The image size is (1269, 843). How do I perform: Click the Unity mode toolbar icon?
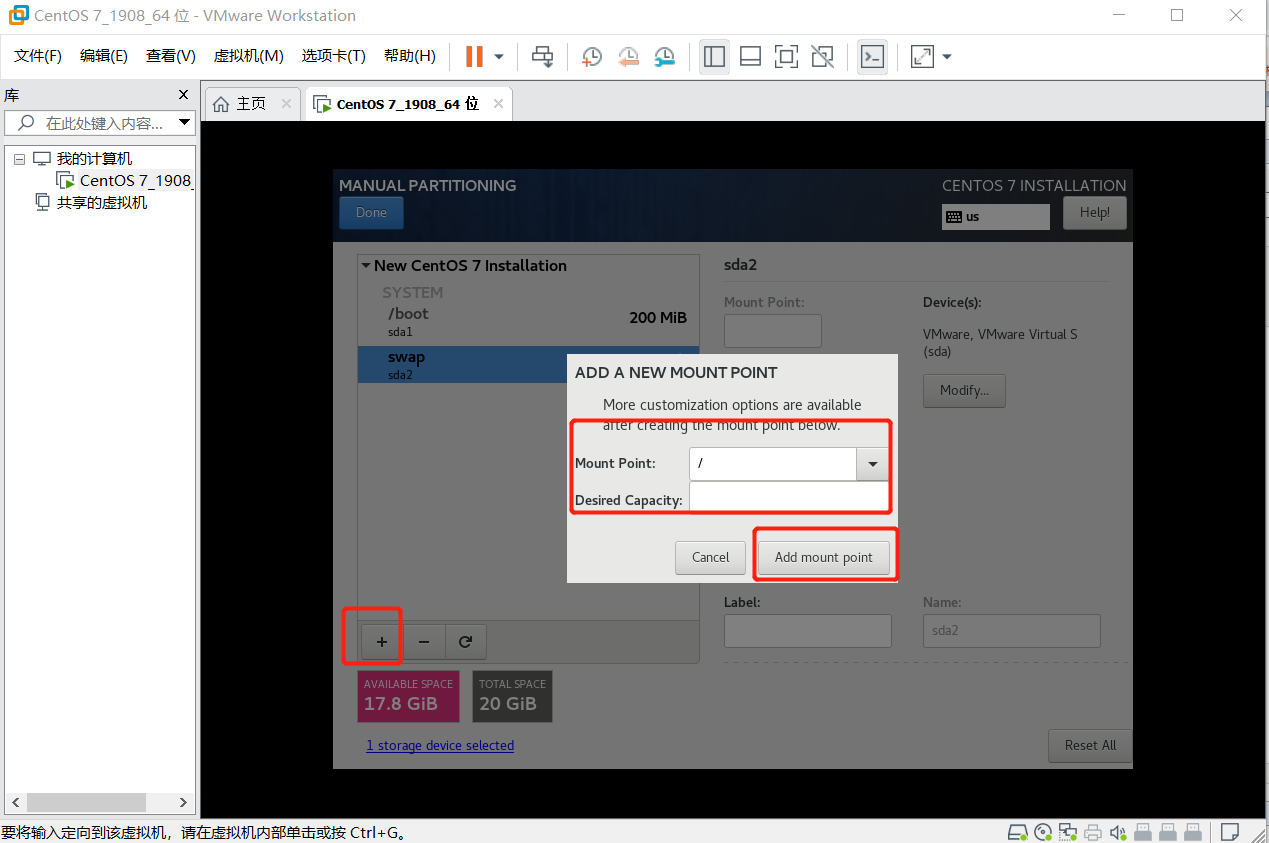pos(822,57)
